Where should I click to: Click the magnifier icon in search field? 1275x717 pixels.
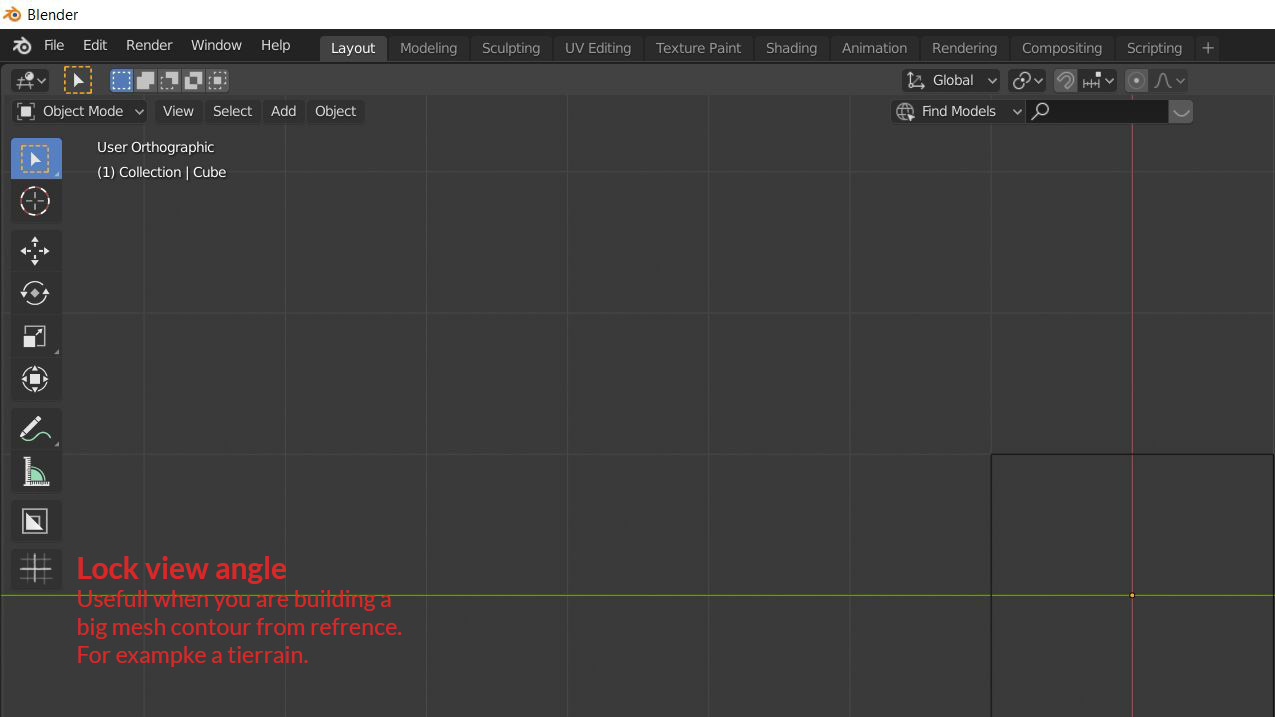pyautogui.click(x=1041, y=111)
